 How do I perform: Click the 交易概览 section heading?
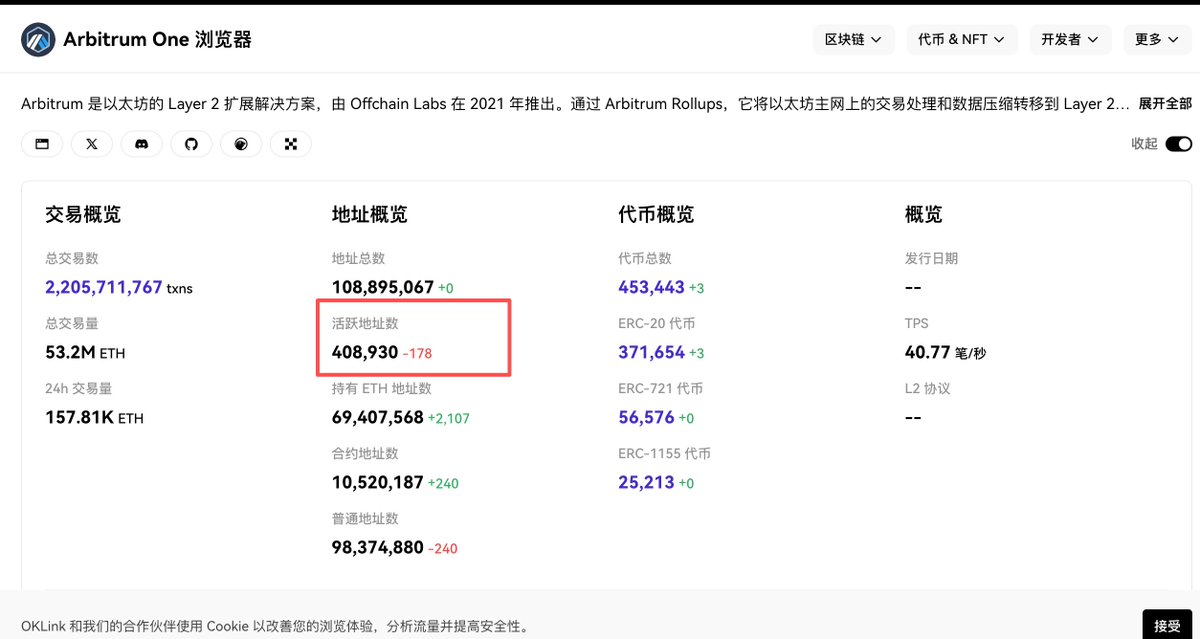pos(83,214)
